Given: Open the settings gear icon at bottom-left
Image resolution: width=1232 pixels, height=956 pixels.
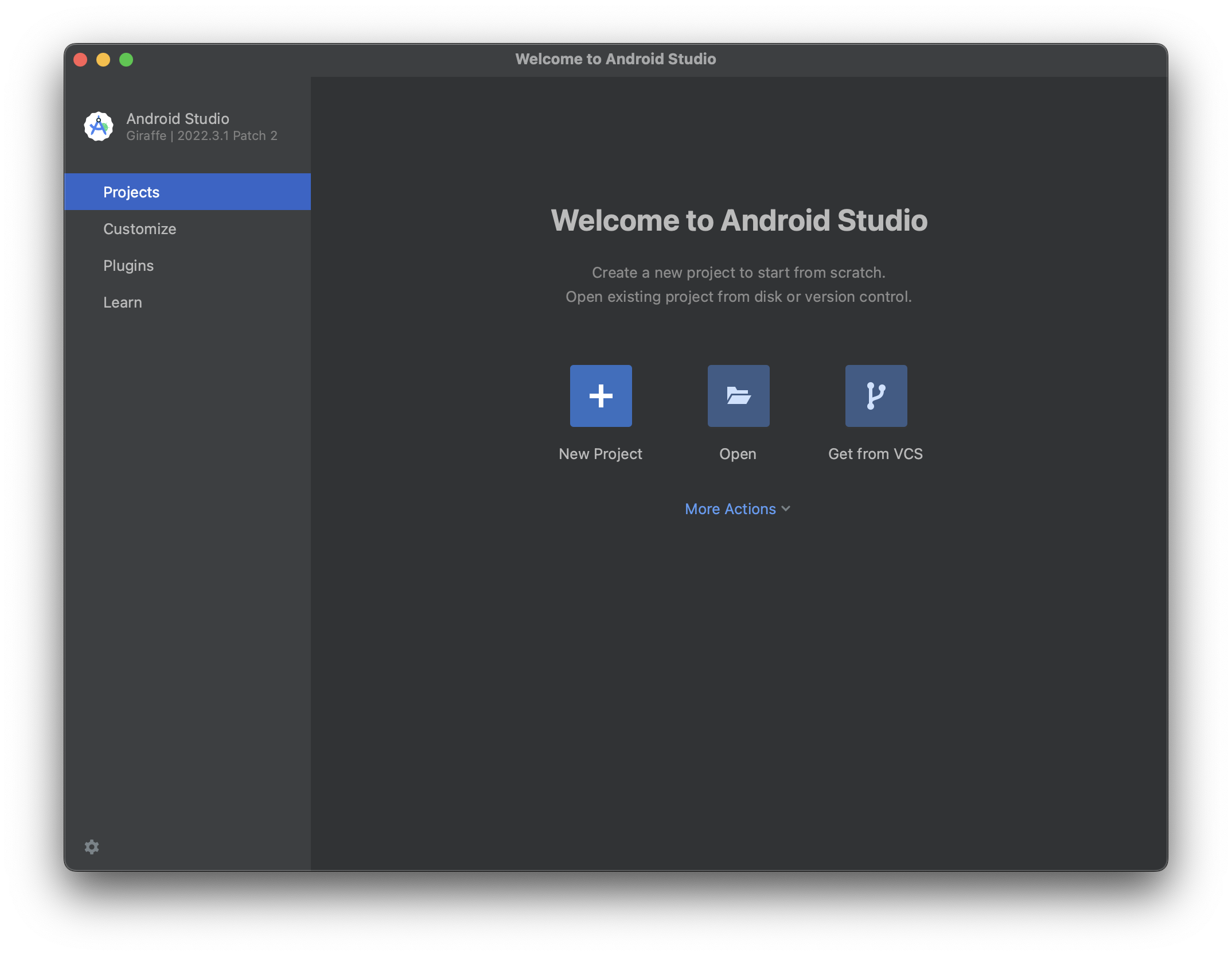Looking at the screenshot, I should coord(92,847).
